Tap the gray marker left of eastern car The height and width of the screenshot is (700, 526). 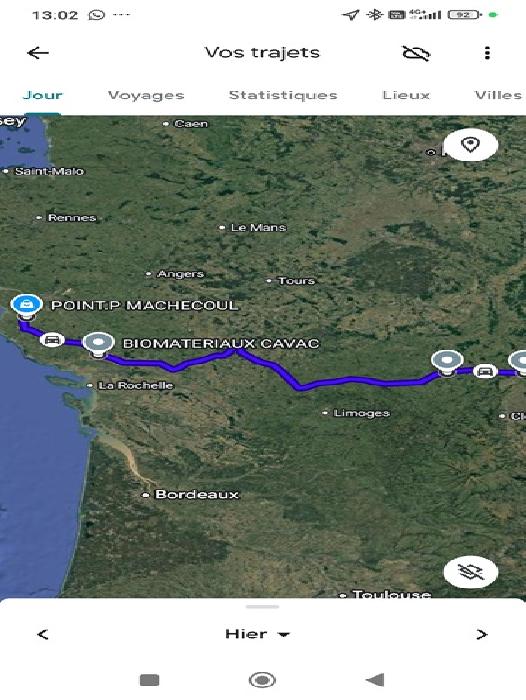[x=447, y=362]
